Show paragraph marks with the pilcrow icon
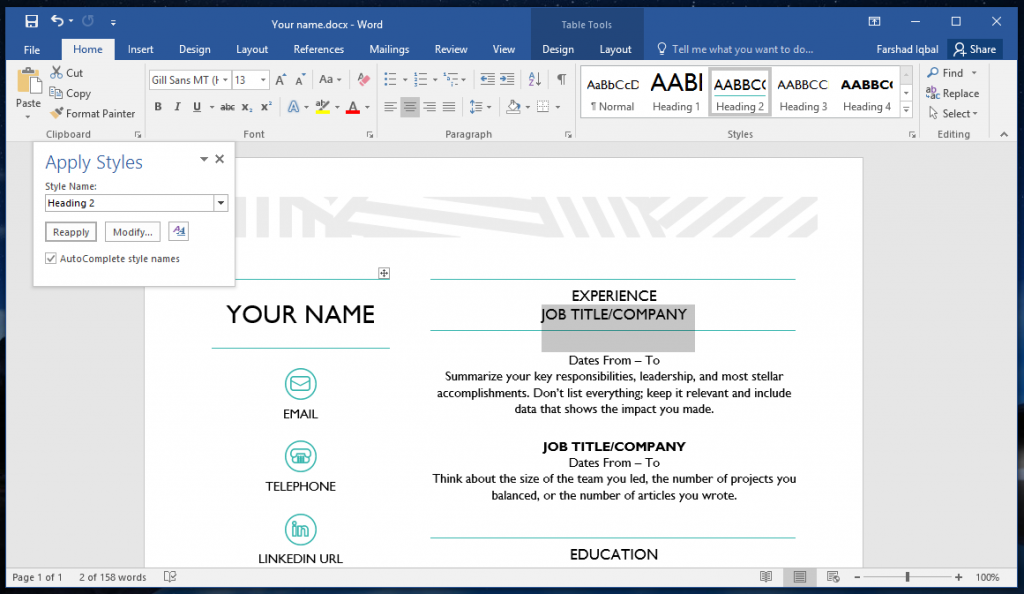The width and height of the screenshot is (1024, 594). click(562, 79)
